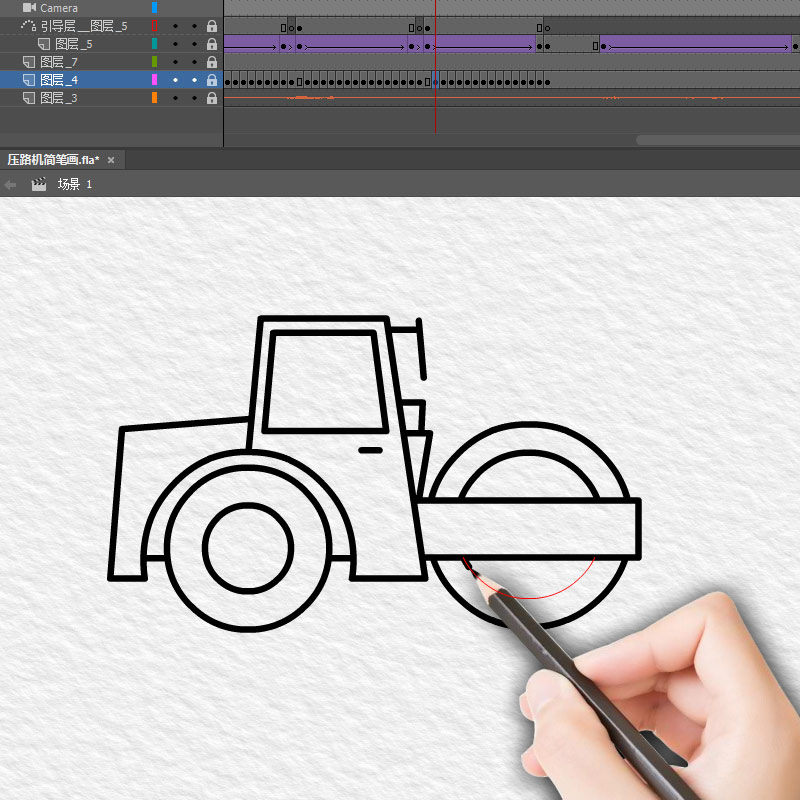Viewport: 800px width, 800px height.
Task: Toggle the dot next to the green swatch on 图层_7
Action: click(176, 62)
